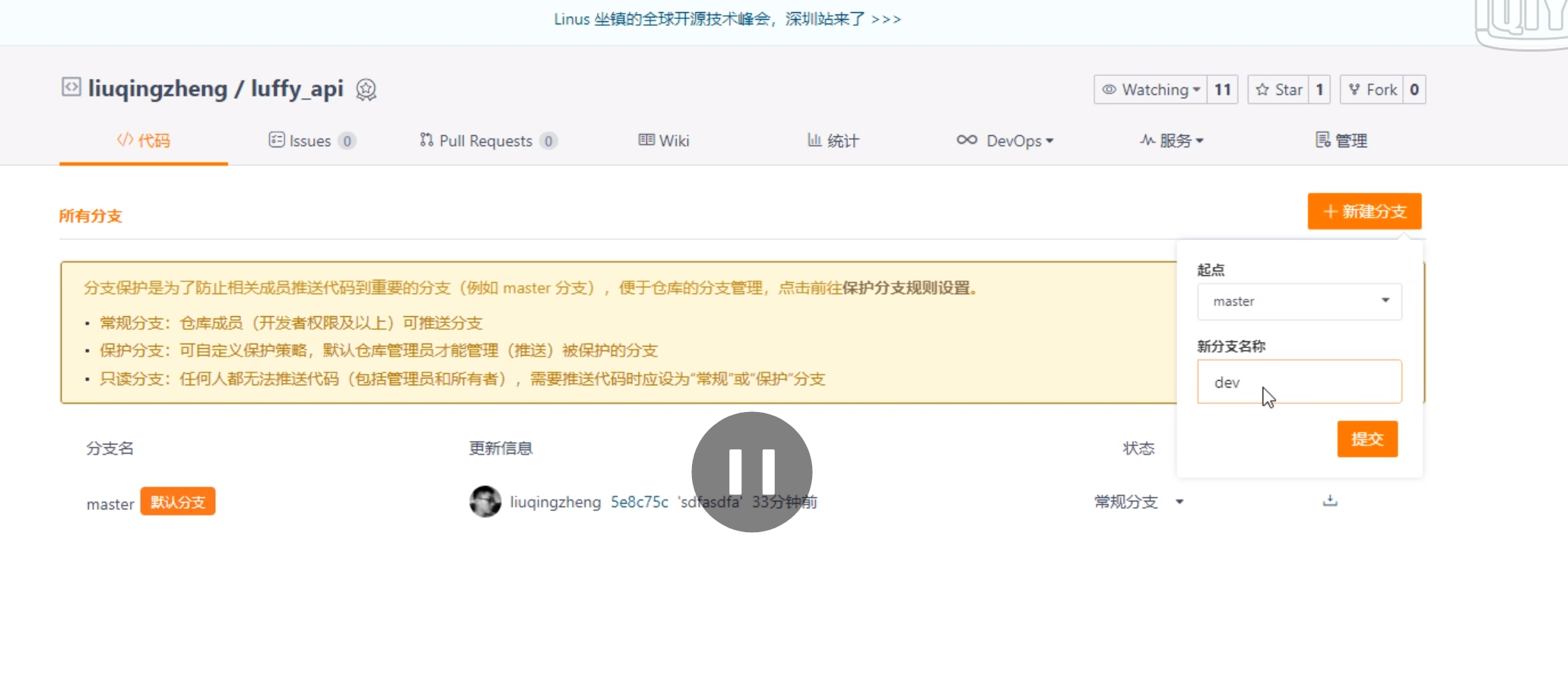Image resolution: width=1568 pixels, height=694 pixels.
Task: Open the 代码 tab
Action: 144,141
